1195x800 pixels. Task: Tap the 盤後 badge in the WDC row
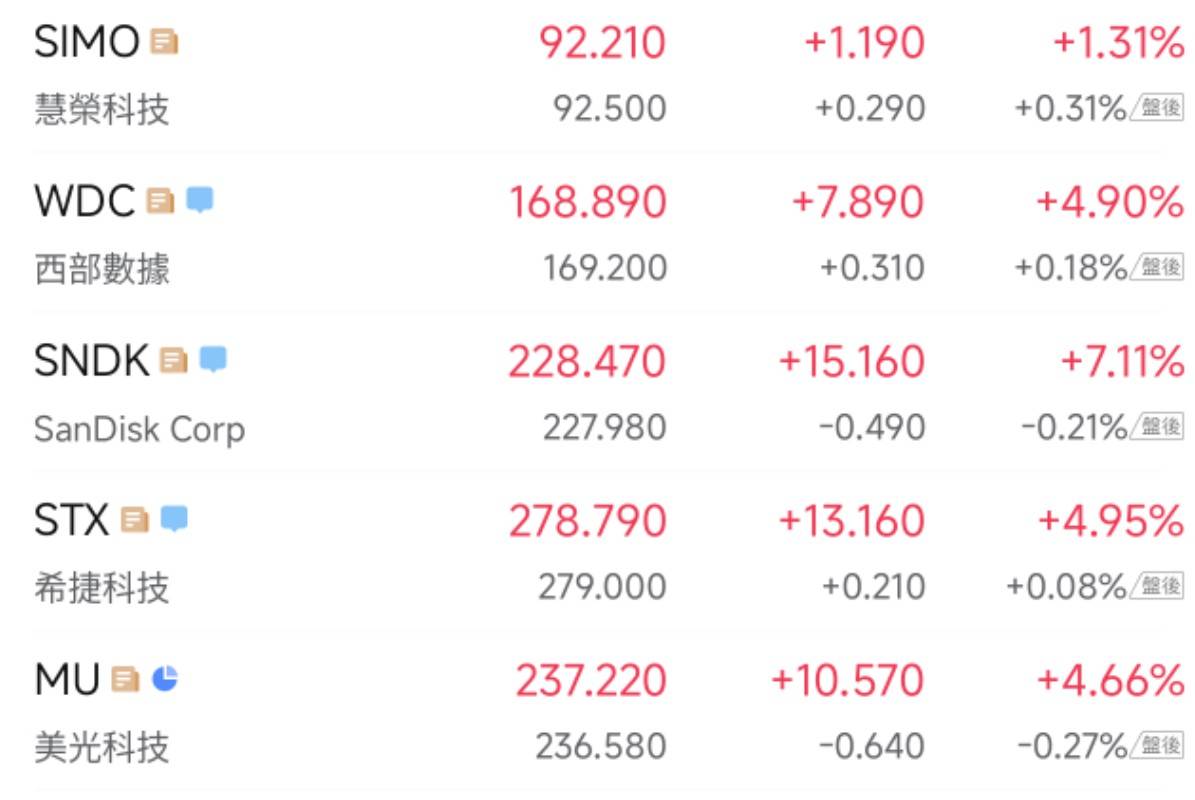[1158, 267]
